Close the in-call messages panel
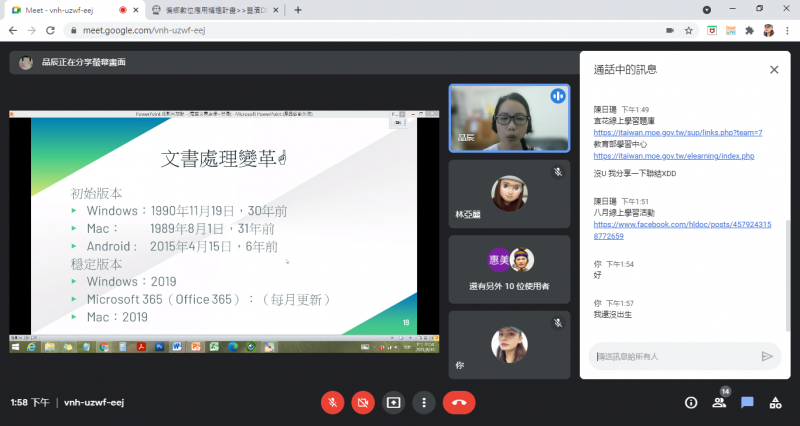 click(773, 70)
